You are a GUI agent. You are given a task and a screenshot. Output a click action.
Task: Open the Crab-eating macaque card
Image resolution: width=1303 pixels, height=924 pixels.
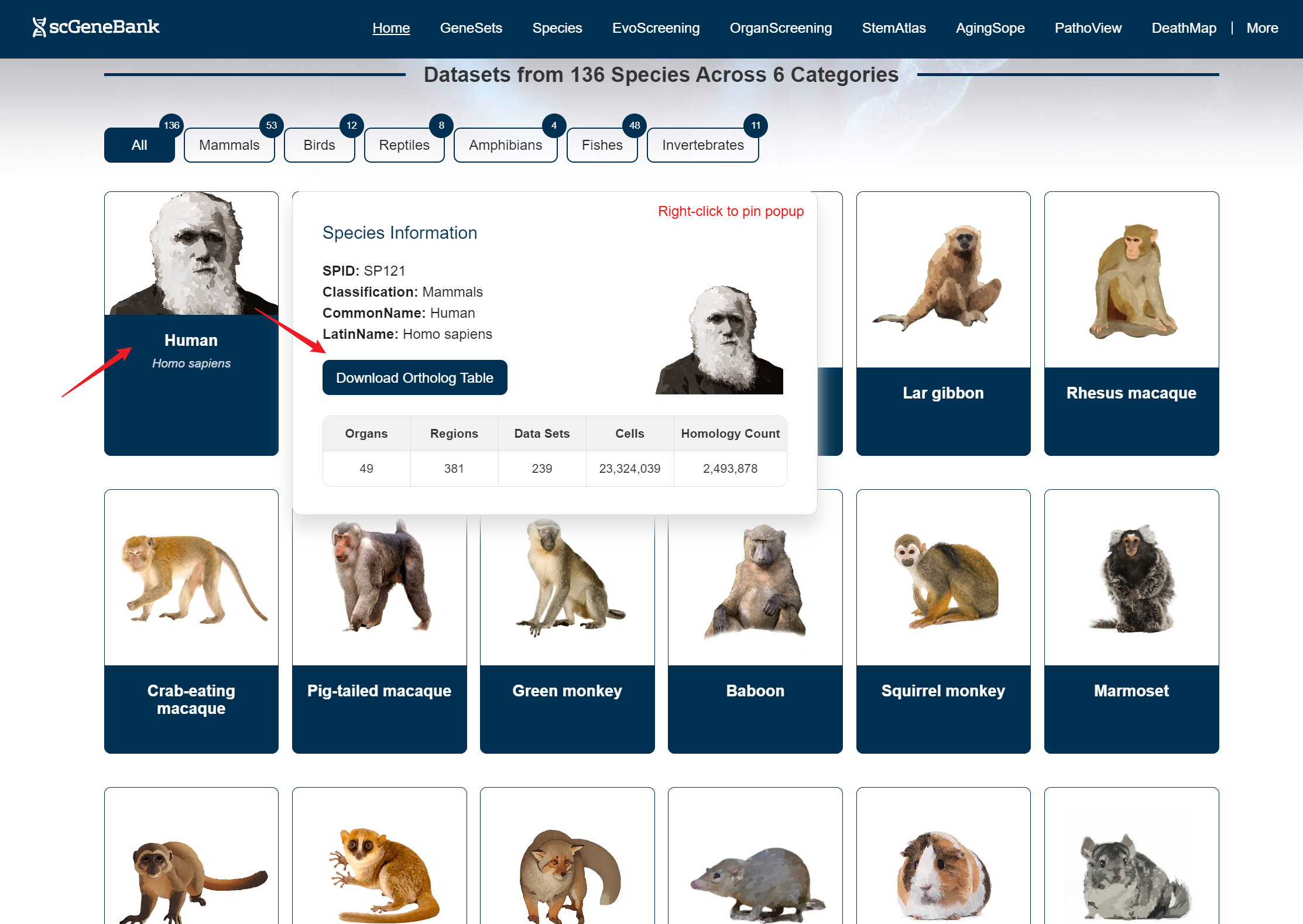click(x=191, y=621)
